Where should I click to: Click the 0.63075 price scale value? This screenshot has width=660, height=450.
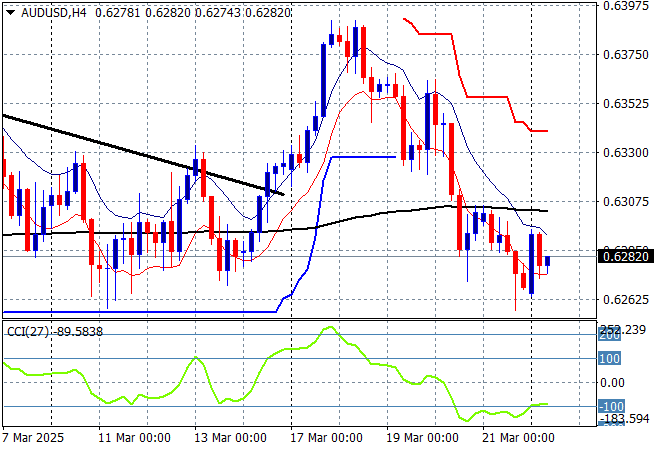(625, 202)
